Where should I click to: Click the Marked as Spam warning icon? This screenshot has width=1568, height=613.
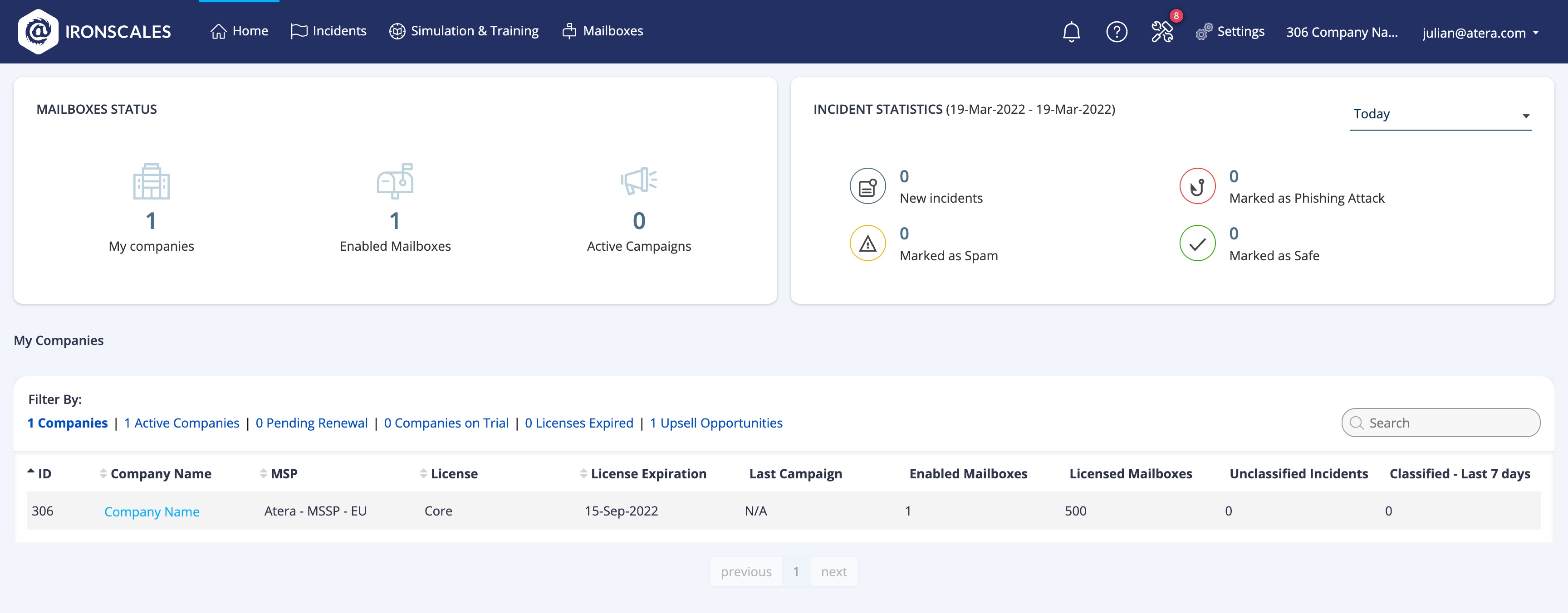click(867, 243)
